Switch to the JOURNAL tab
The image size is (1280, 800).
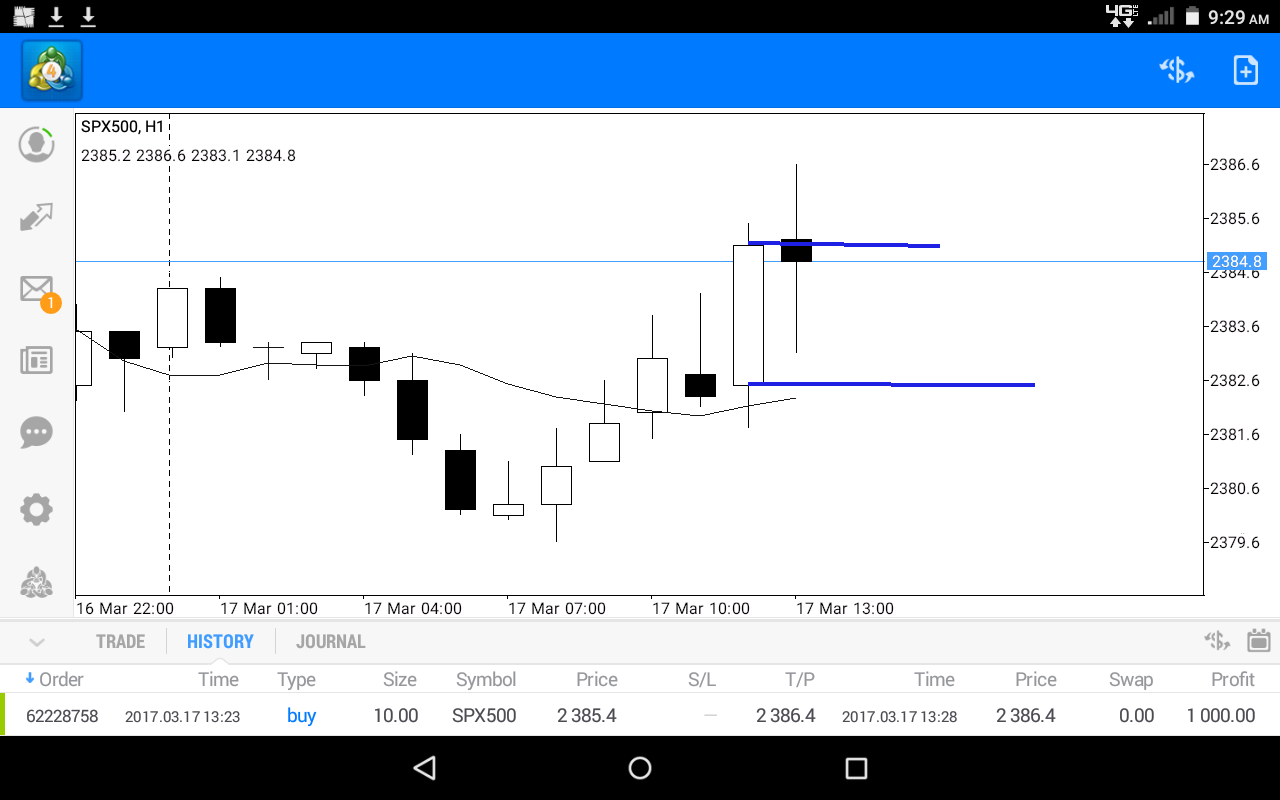pyautogui.click(x=330, y=642)
